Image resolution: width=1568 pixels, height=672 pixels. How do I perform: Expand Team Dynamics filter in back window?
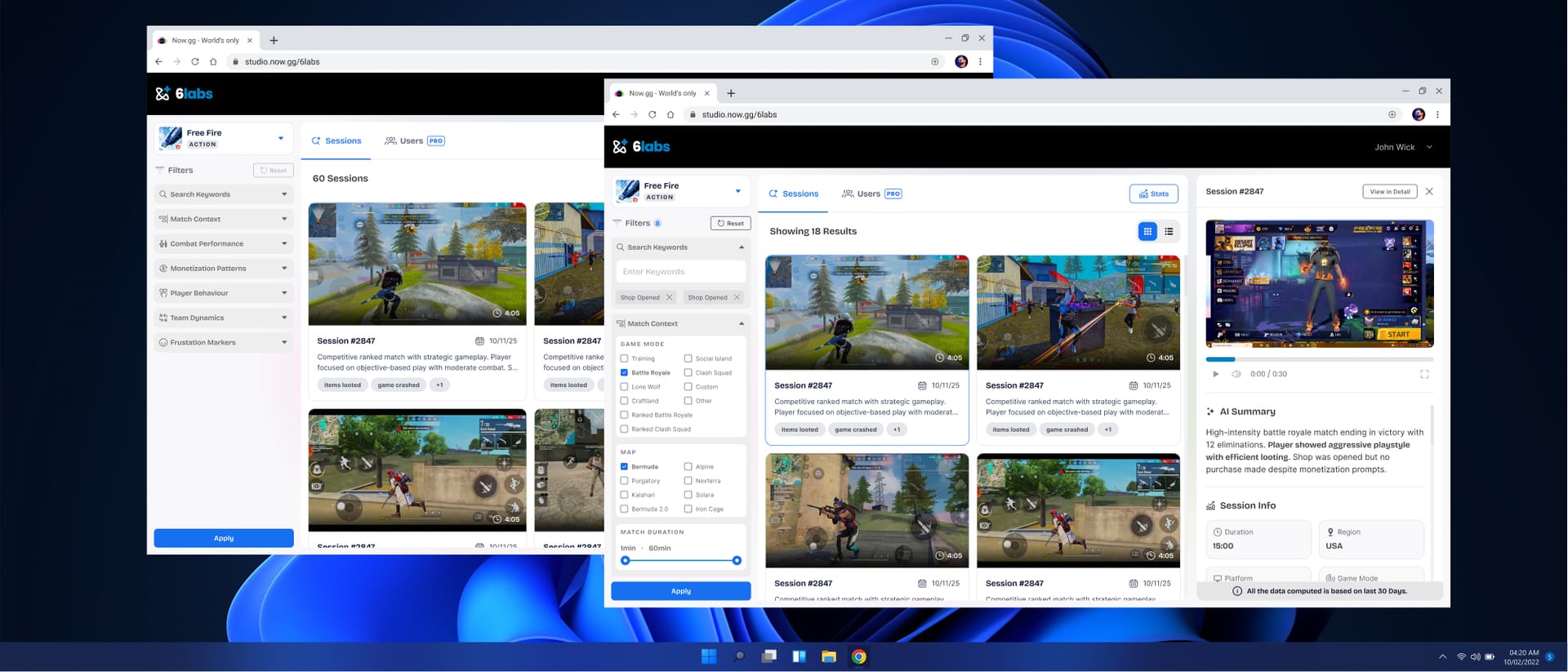point(224,318)
